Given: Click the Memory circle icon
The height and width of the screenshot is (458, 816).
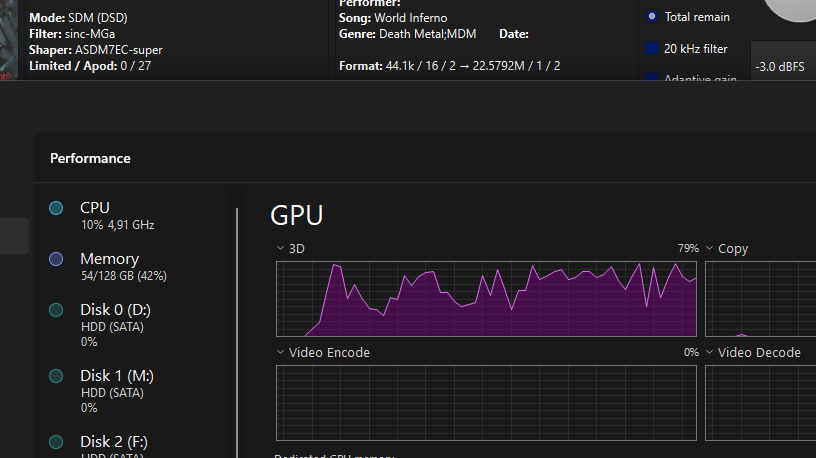Looking at the screenshot, I should click(x=56, y=259).
